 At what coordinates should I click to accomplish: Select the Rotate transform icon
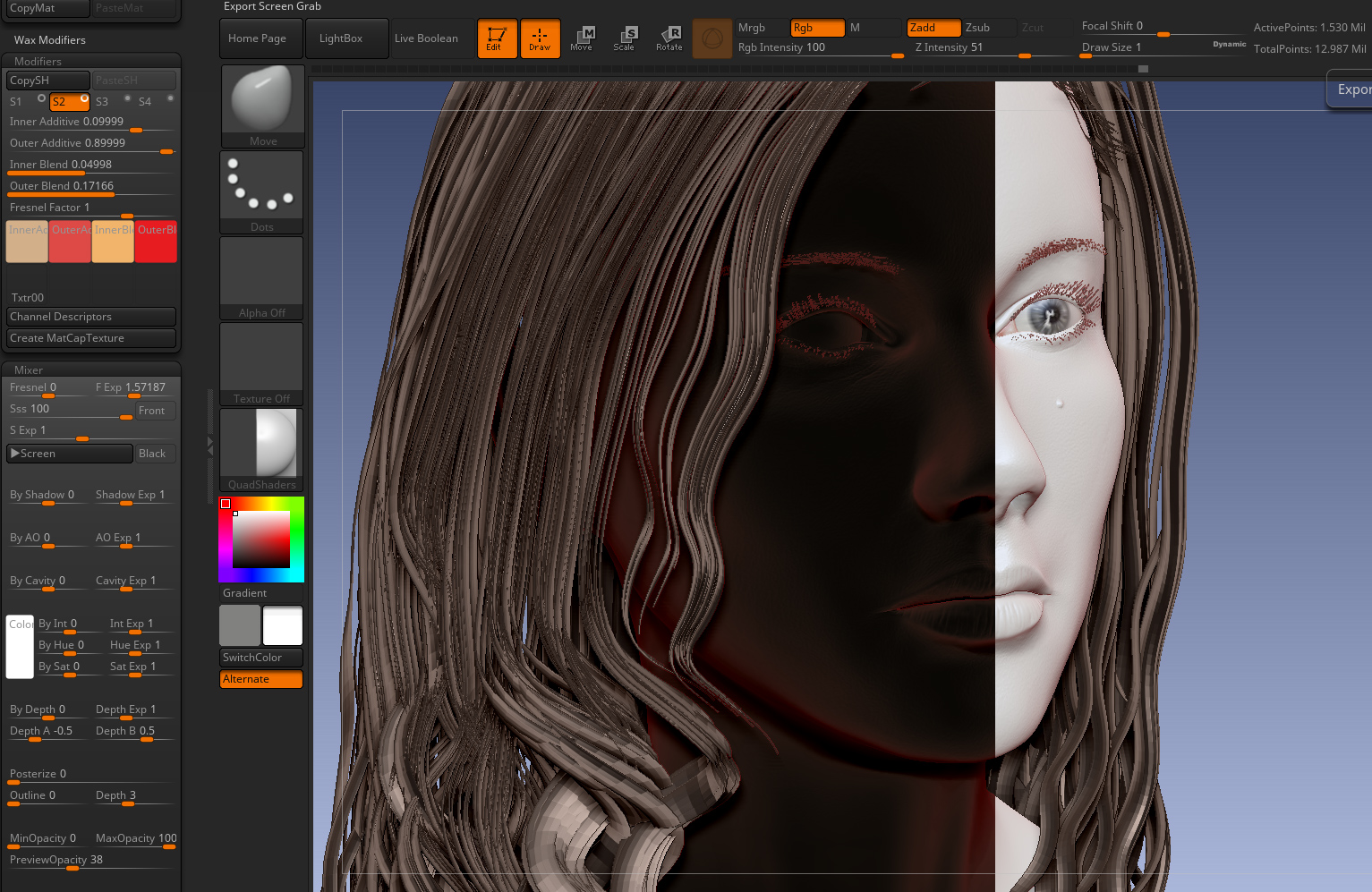[x=669, y=38]
